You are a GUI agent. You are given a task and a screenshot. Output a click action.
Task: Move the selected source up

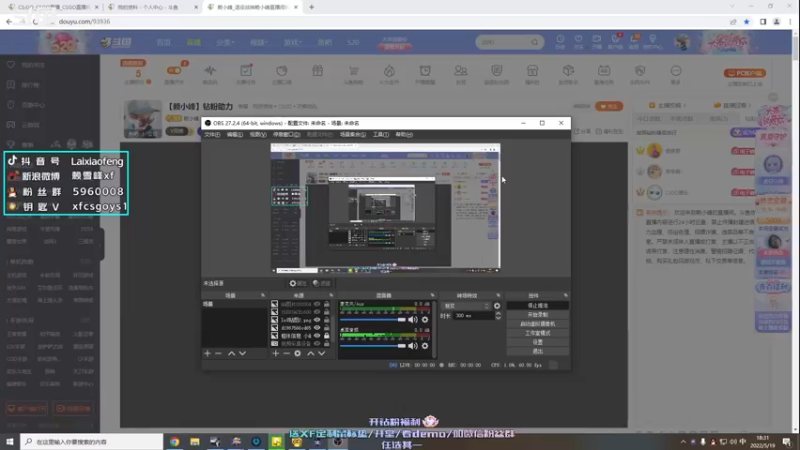tap(310, 353)
